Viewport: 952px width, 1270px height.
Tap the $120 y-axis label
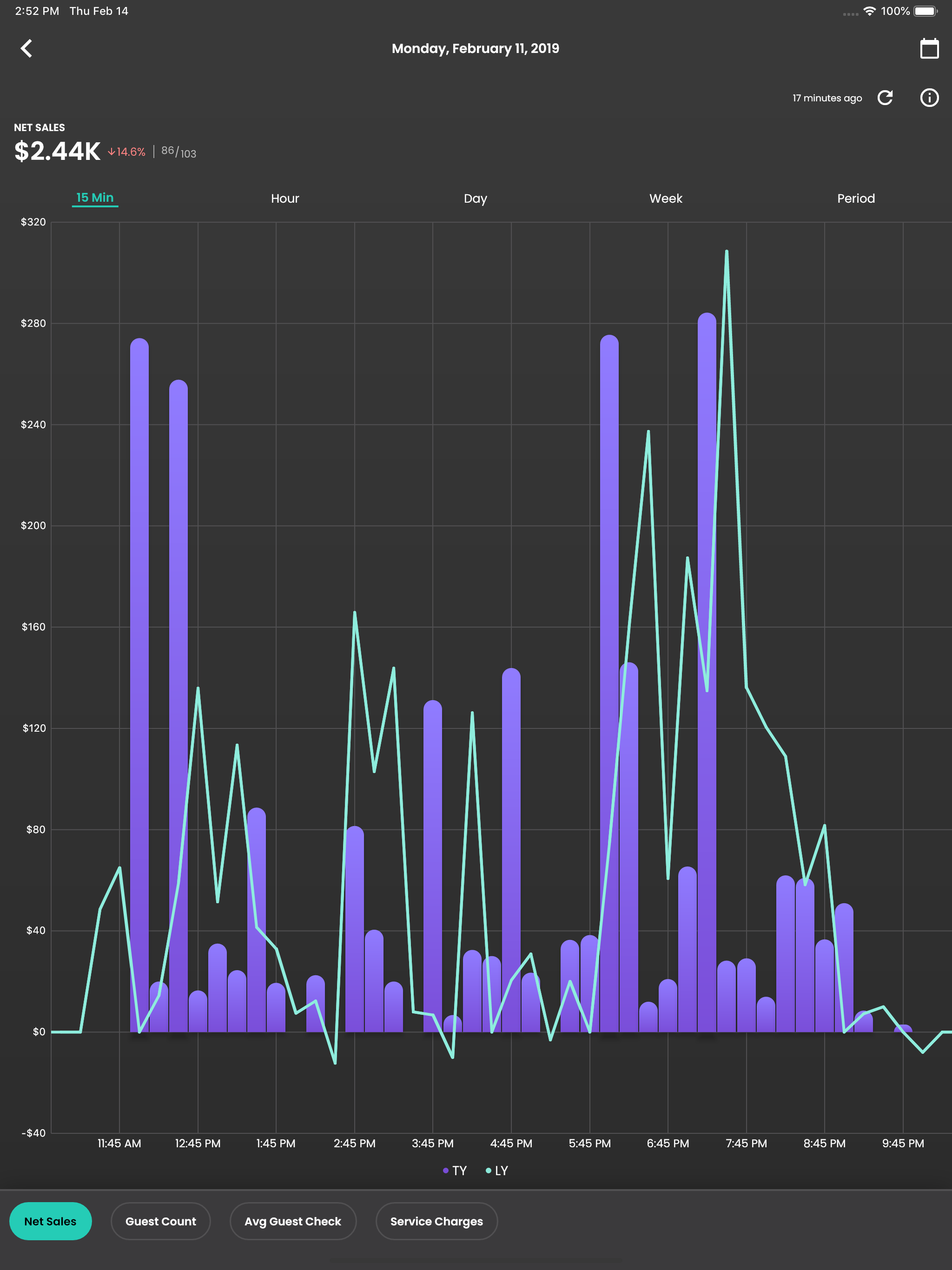tap(34, 728)
